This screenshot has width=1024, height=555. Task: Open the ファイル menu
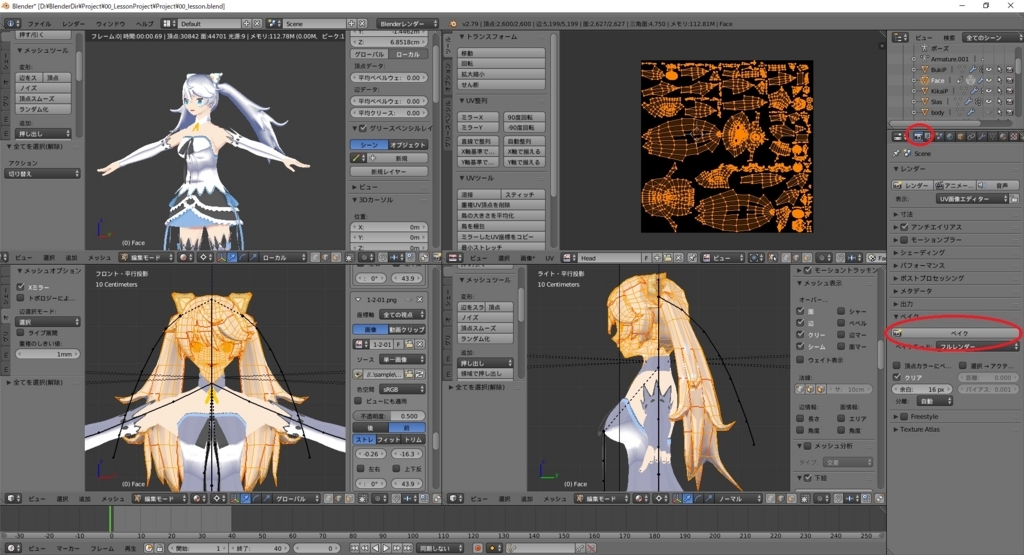pos(39,24)
